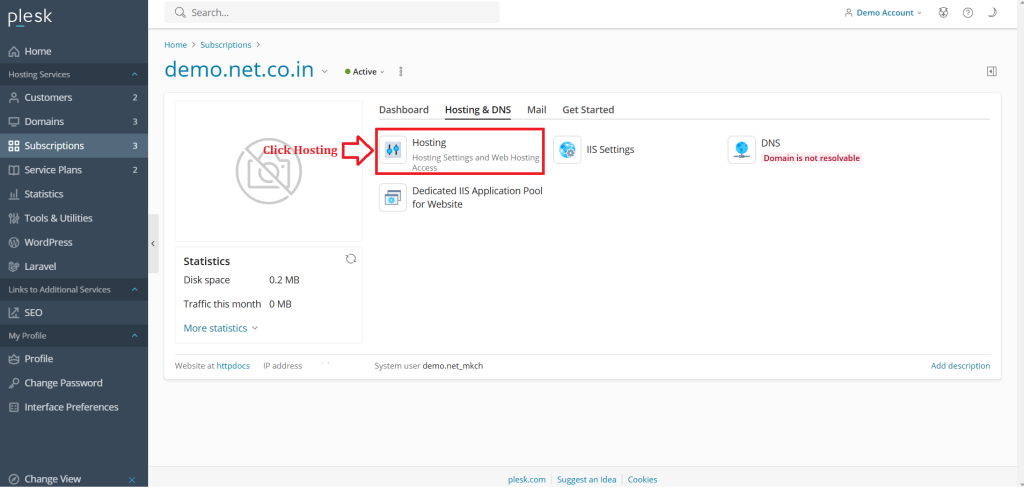Open the Active status dropdown
This screenshot has width=1024, height=498.
365,72
